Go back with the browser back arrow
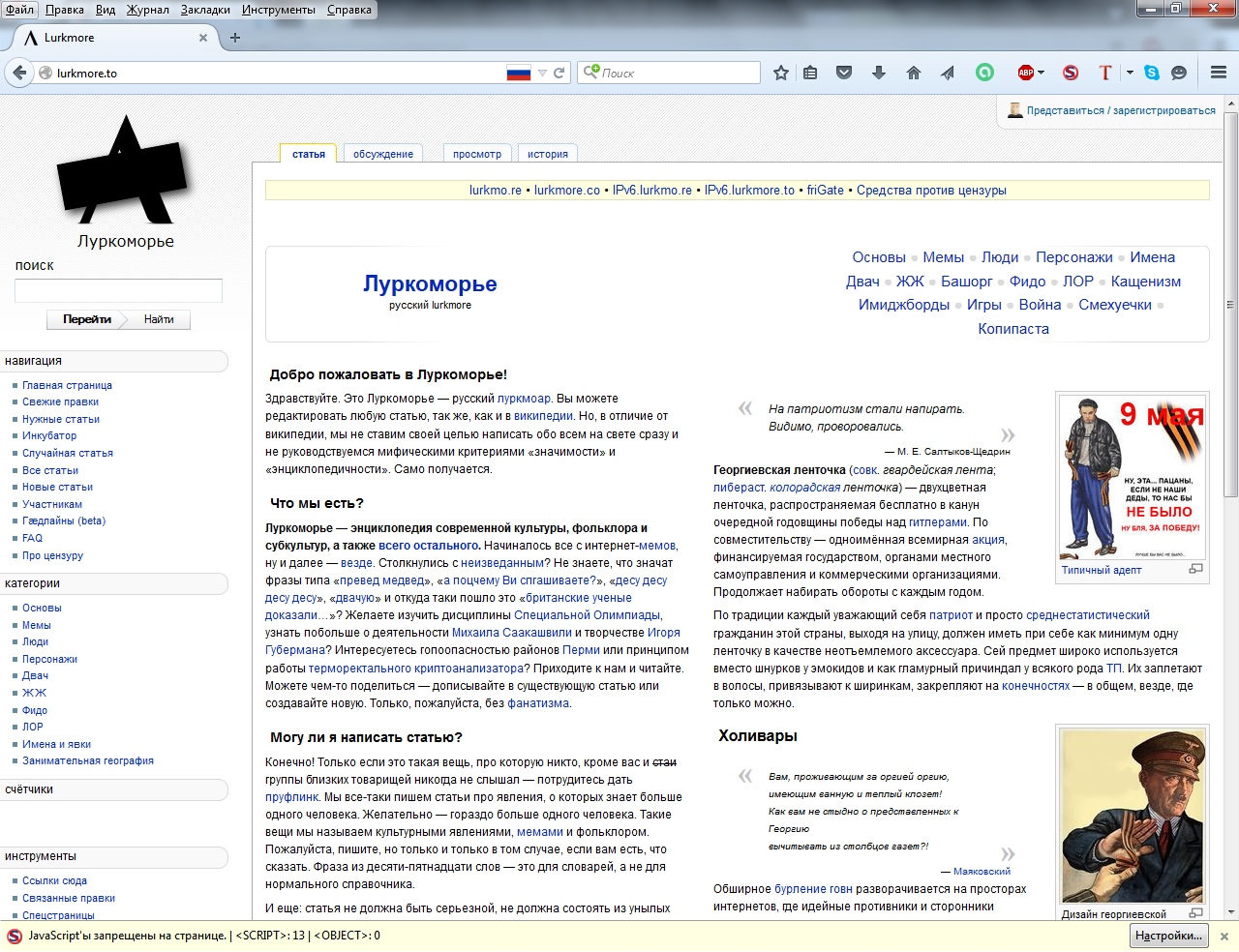This screenshot has height=952, width=1239. tap(19, 73)
